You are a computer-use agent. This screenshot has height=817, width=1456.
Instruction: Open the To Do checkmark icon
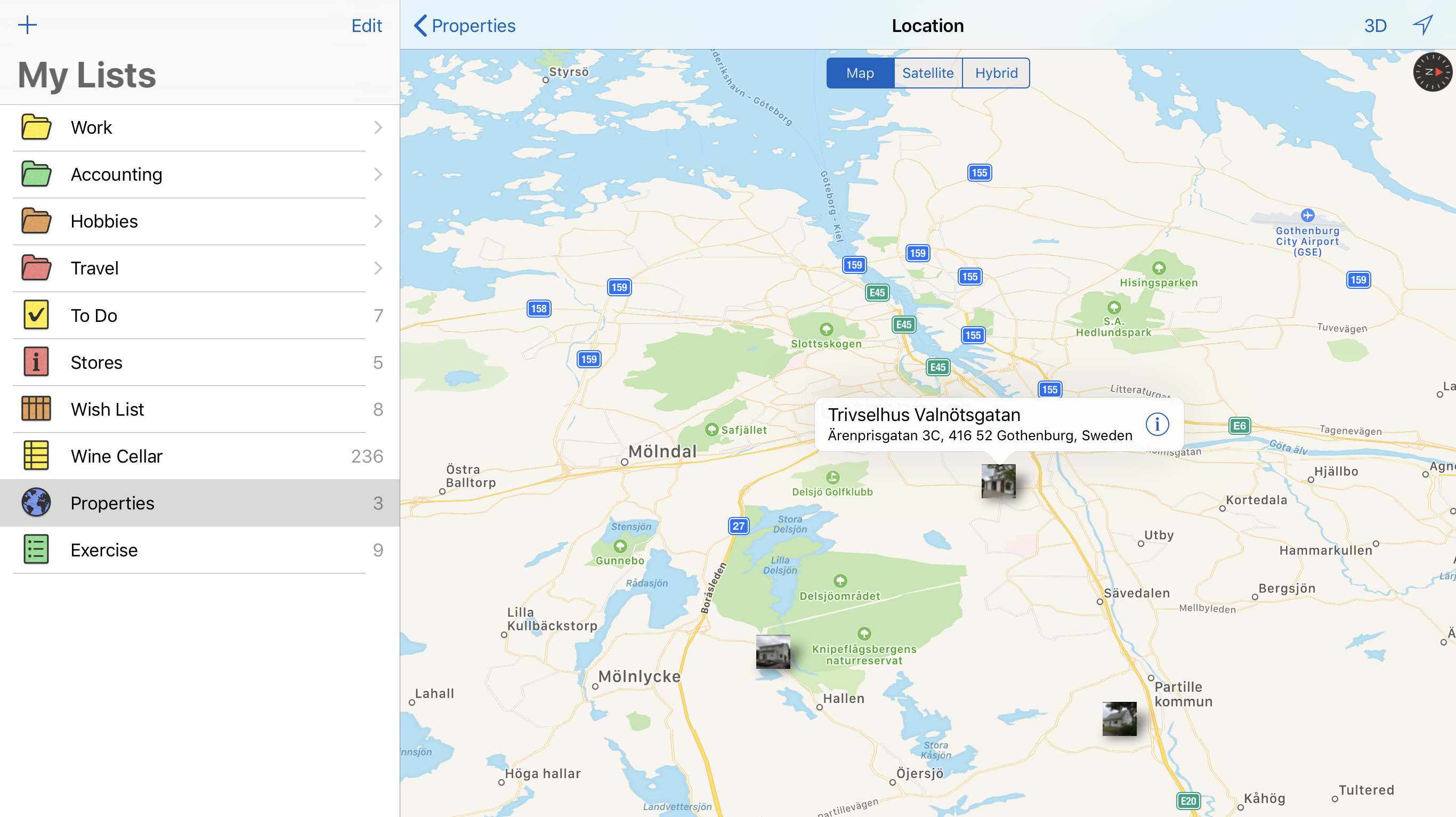pyautogui.click(x=36, y=315)
